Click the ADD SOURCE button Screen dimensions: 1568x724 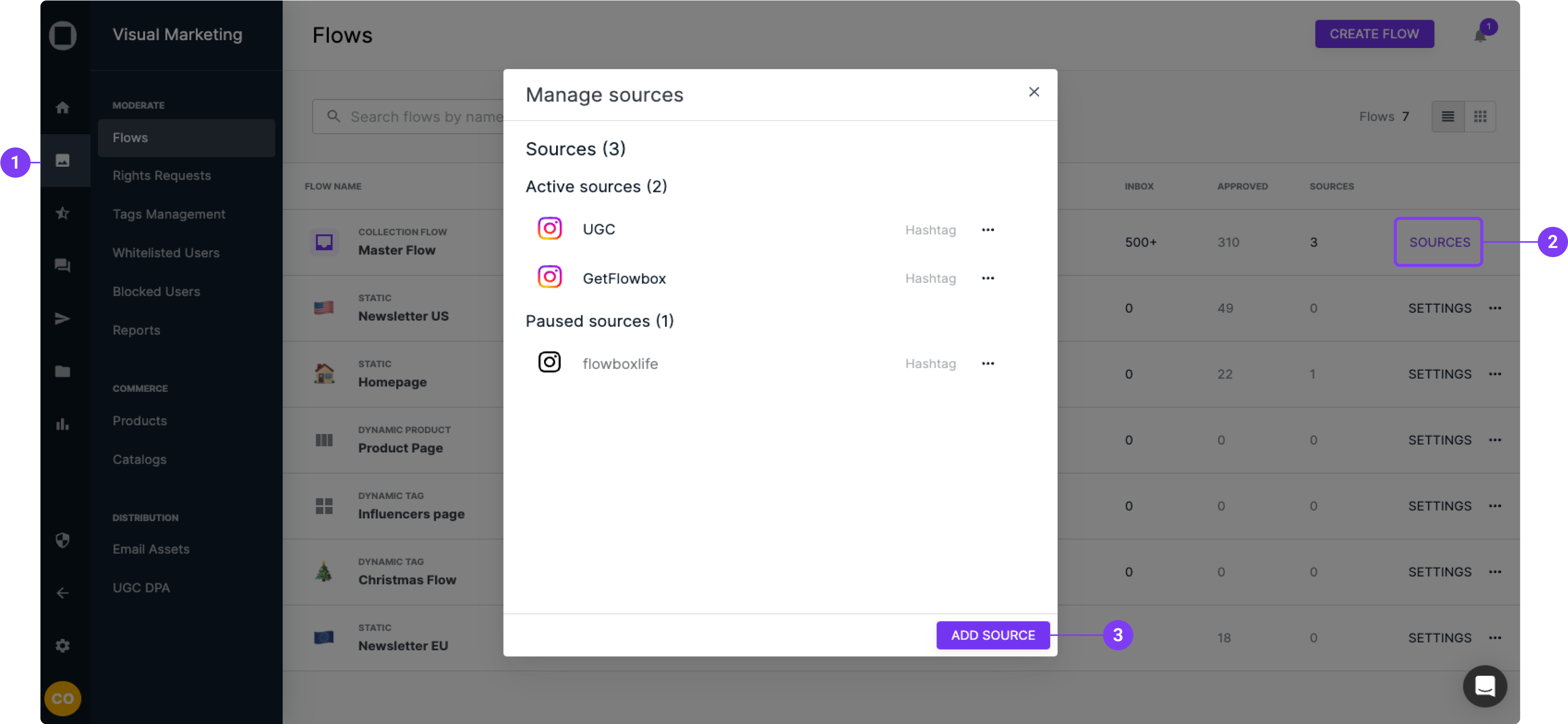[x=992, y=635]
